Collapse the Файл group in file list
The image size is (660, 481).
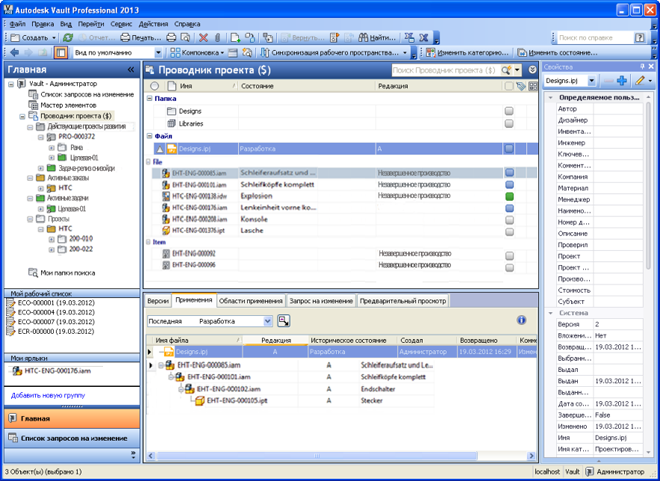click(x=149, y=136)
